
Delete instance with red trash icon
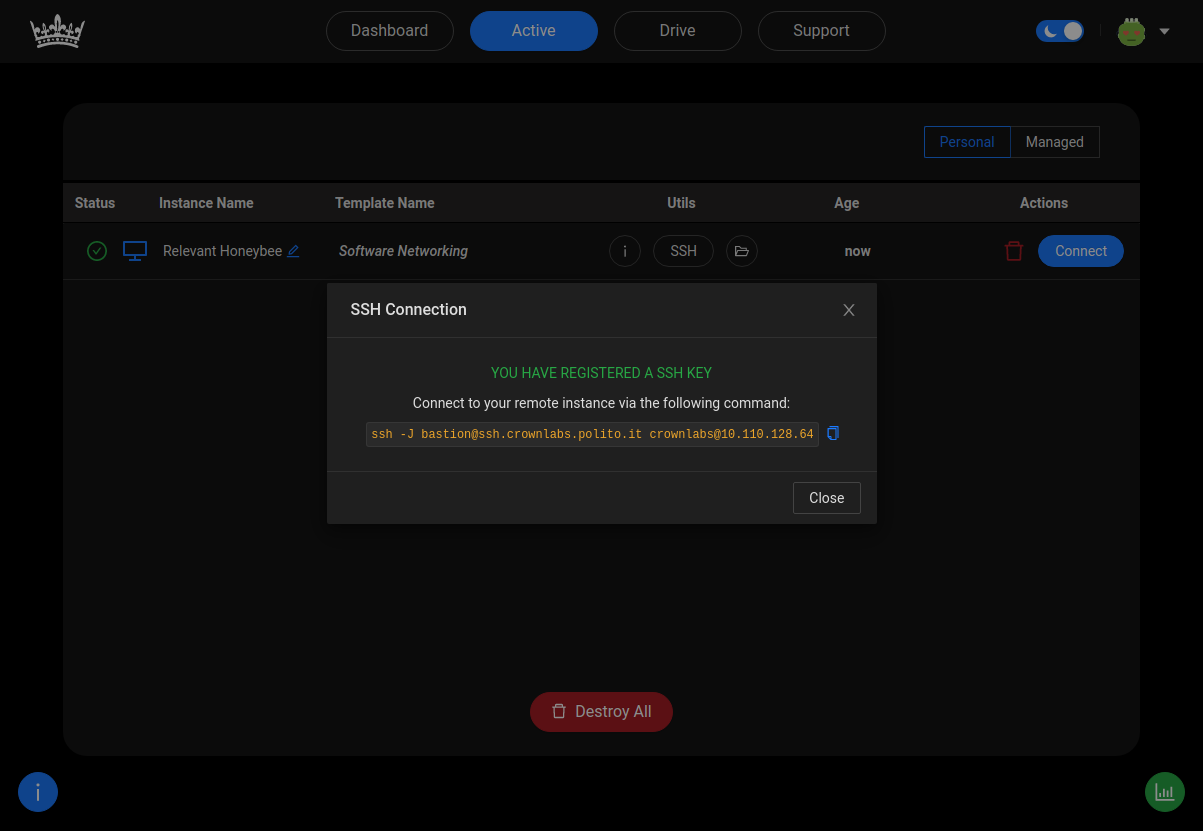click(x=1014, y=251)
